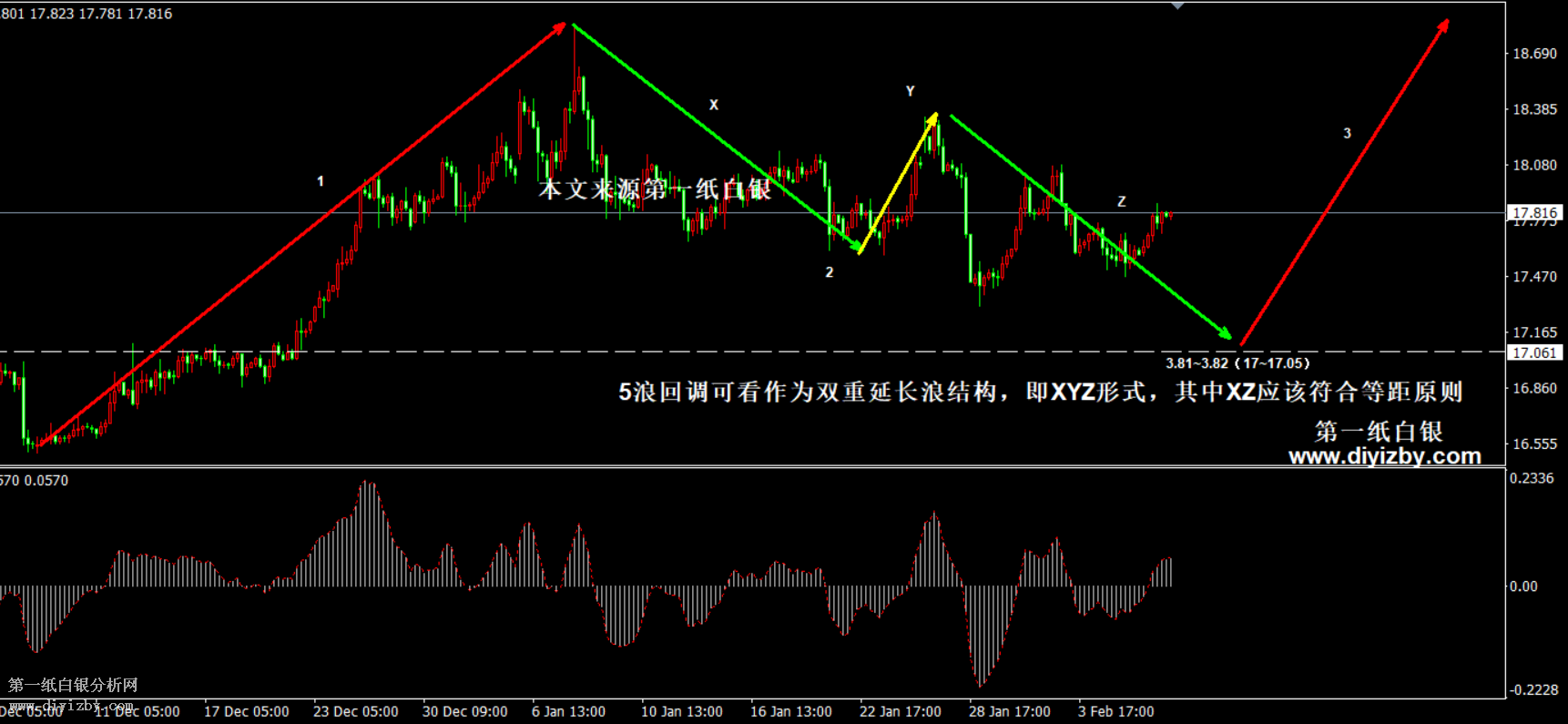Select the "5浪回调" annotation text
This screenshot has height=724, width=1568.
(x=1040, y=392)
